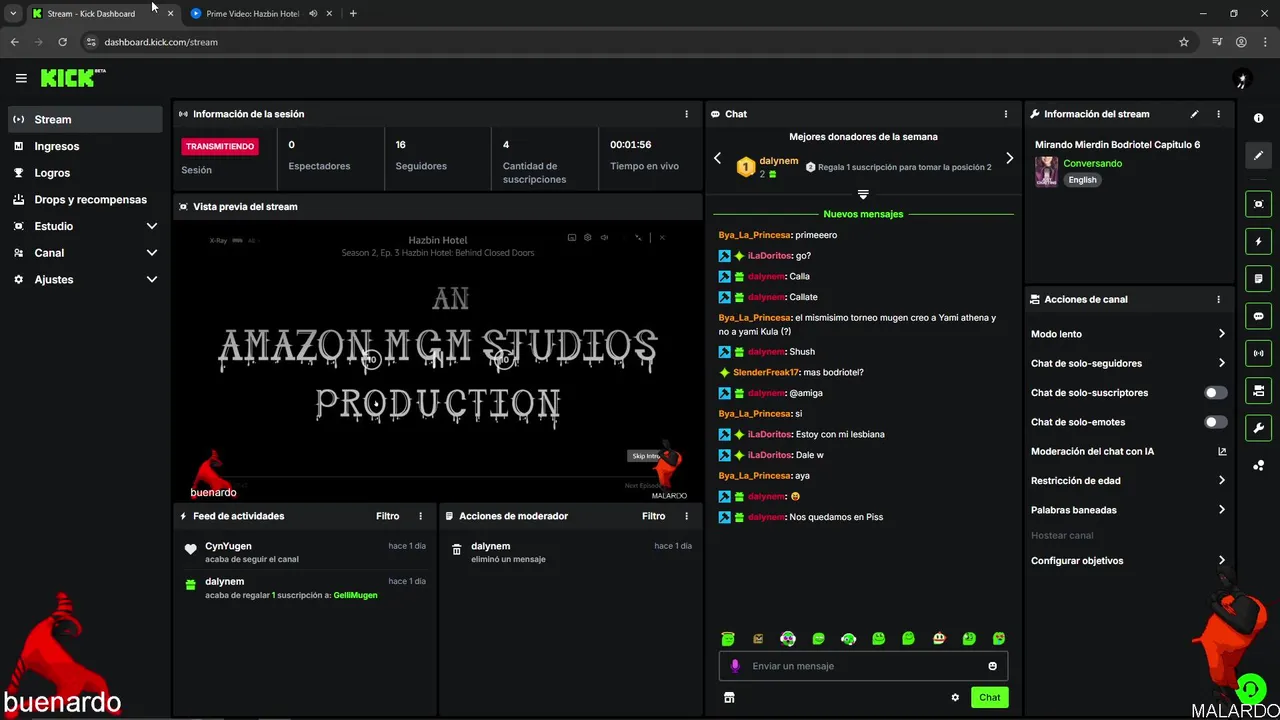Open options menu of Información del stream panel

[x=1218, y=114]
